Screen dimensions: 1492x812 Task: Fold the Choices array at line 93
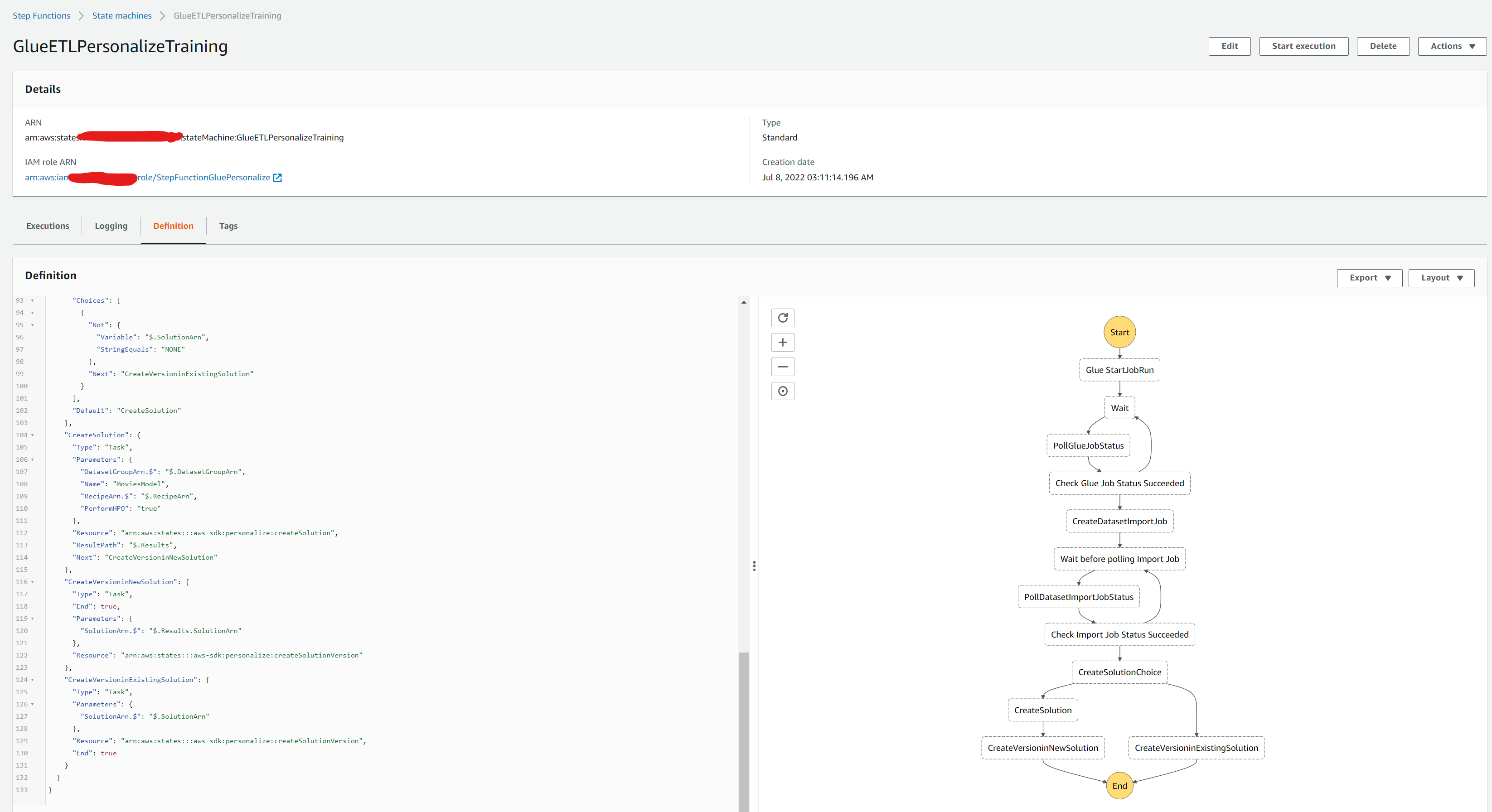33,300
